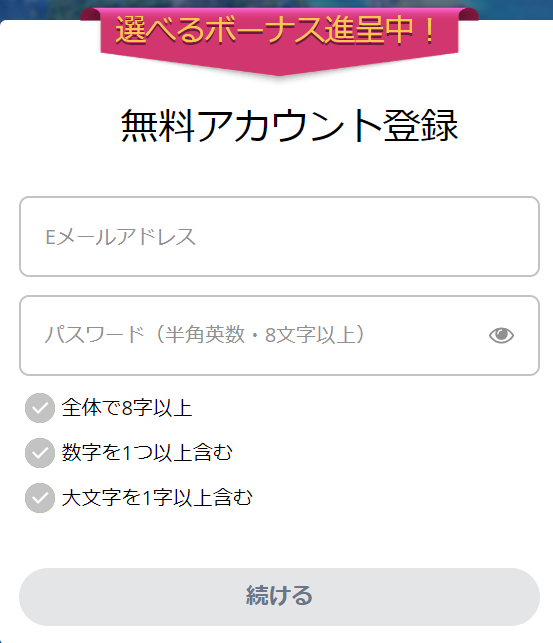553x643 pixels.
Task: Click the banner ribbon's right folded corner
Action: (x=468, y=14)
